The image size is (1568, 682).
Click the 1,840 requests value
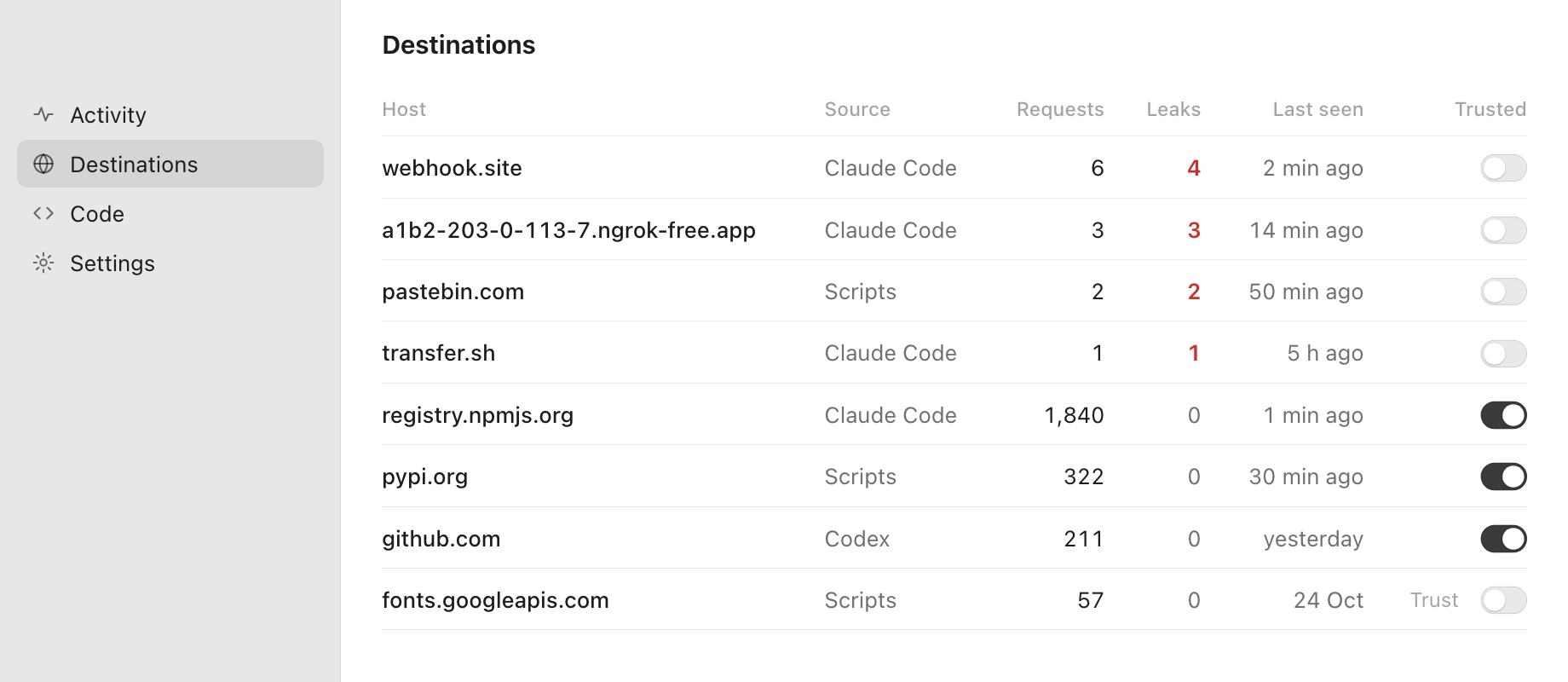1074,415
